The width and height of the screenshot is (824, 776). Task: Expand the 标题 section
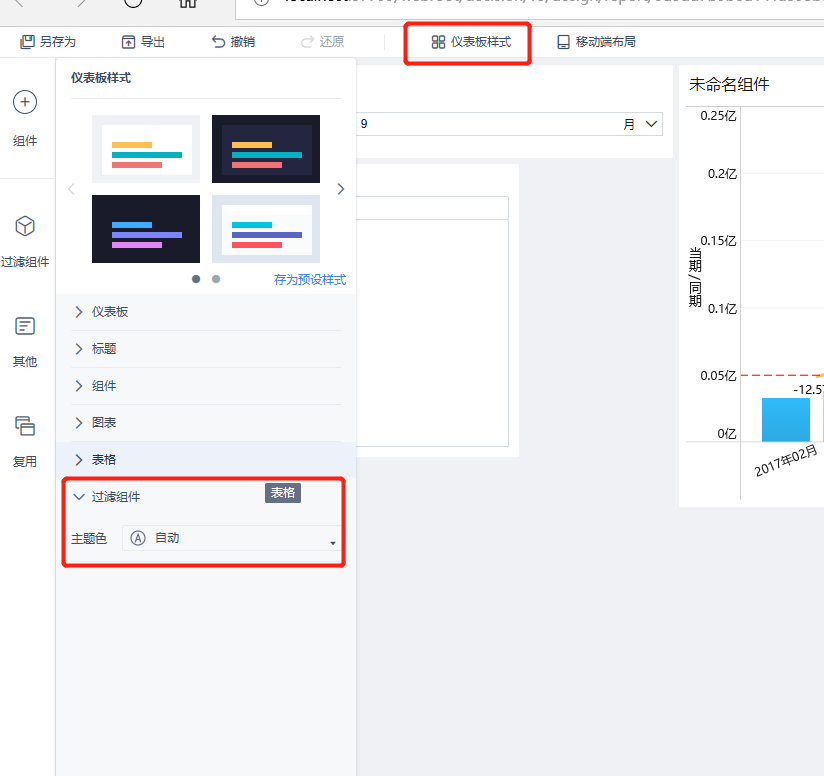pos(206,349)
